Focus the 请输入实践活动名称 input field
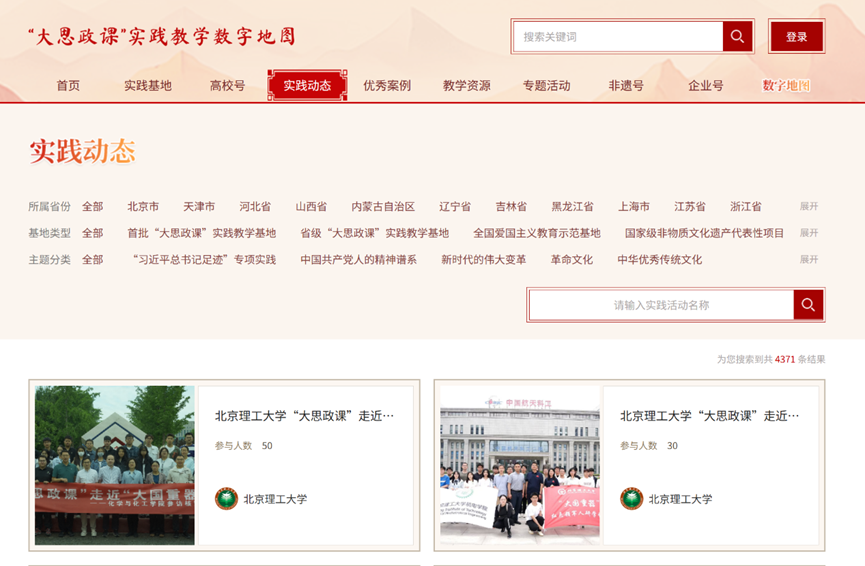Image resolution: width=865 pixels, height=566 pixels. [661, 305]
